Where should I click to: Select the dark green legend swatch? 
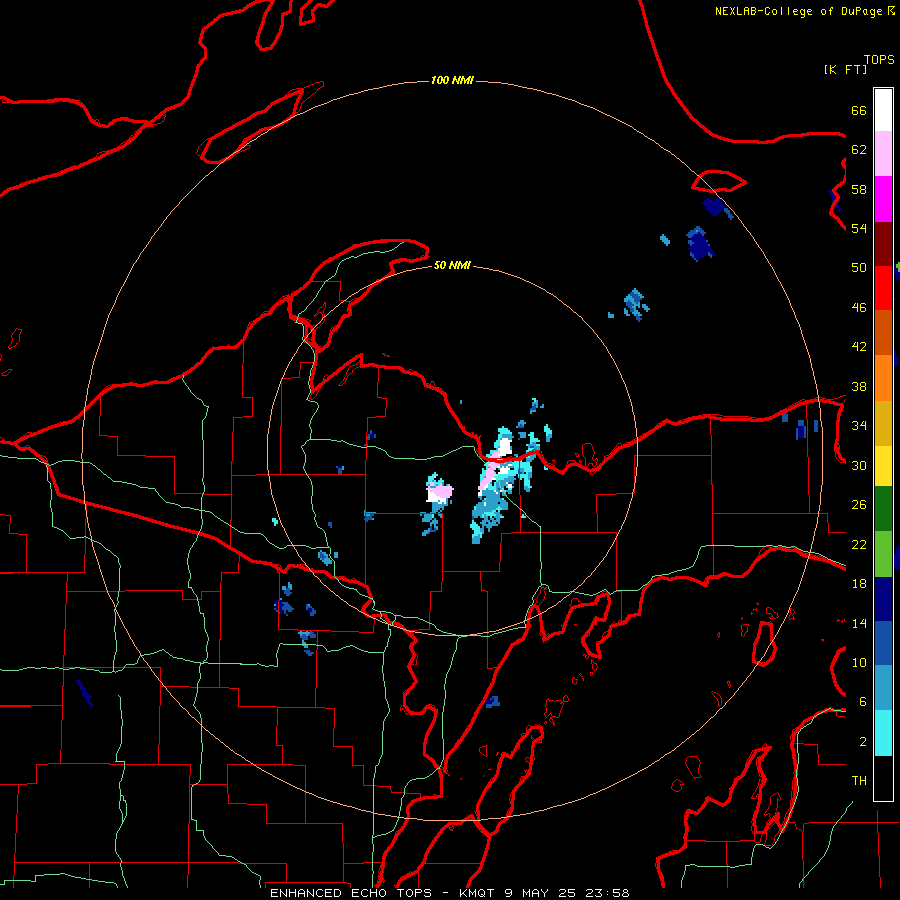tap(883, 509)
